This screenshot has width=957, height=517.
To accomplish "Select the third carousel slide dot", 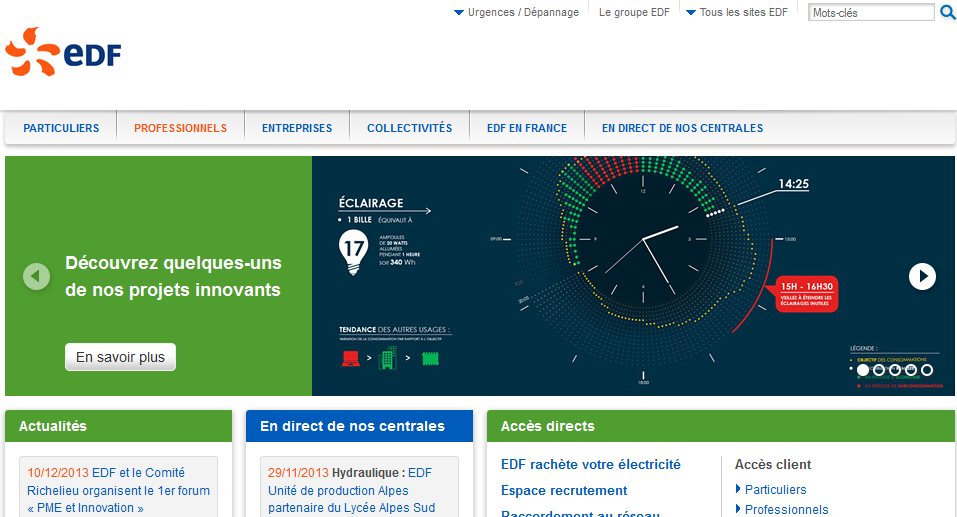I will click(895, 370).
